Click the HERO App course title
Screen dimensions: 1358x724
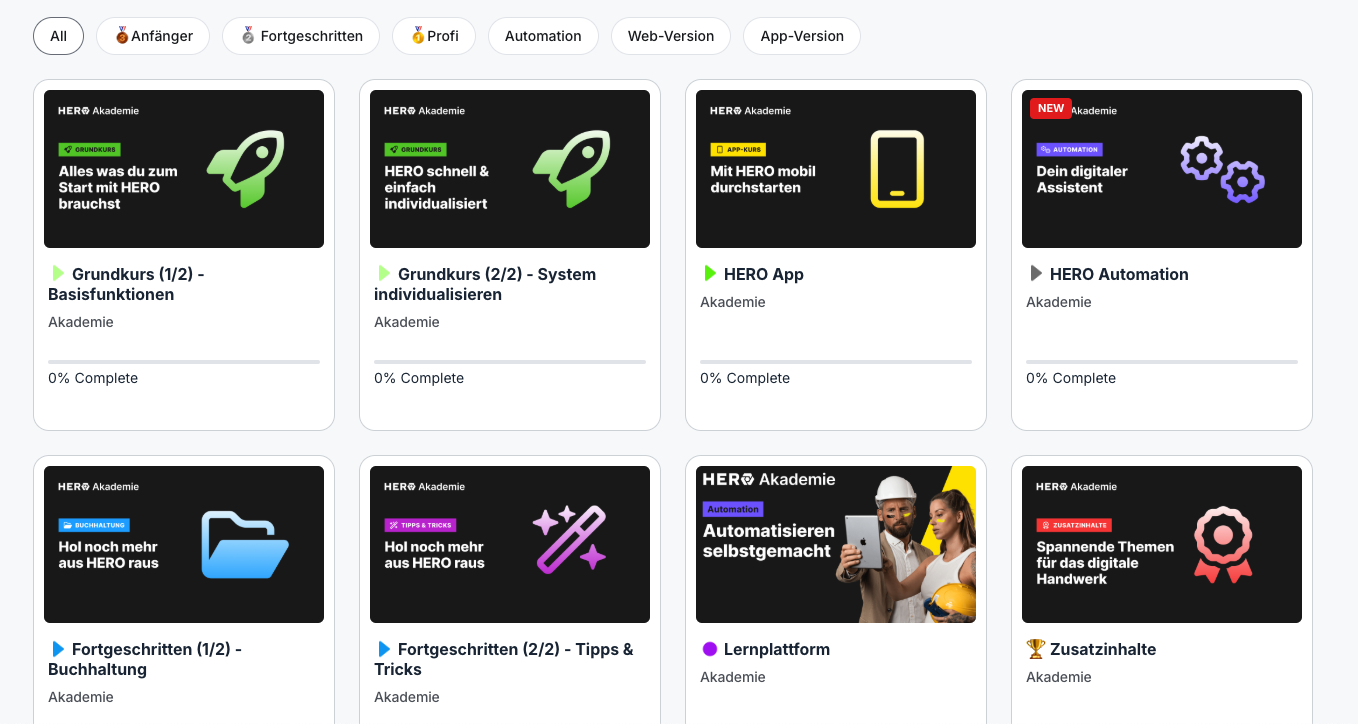764,274
